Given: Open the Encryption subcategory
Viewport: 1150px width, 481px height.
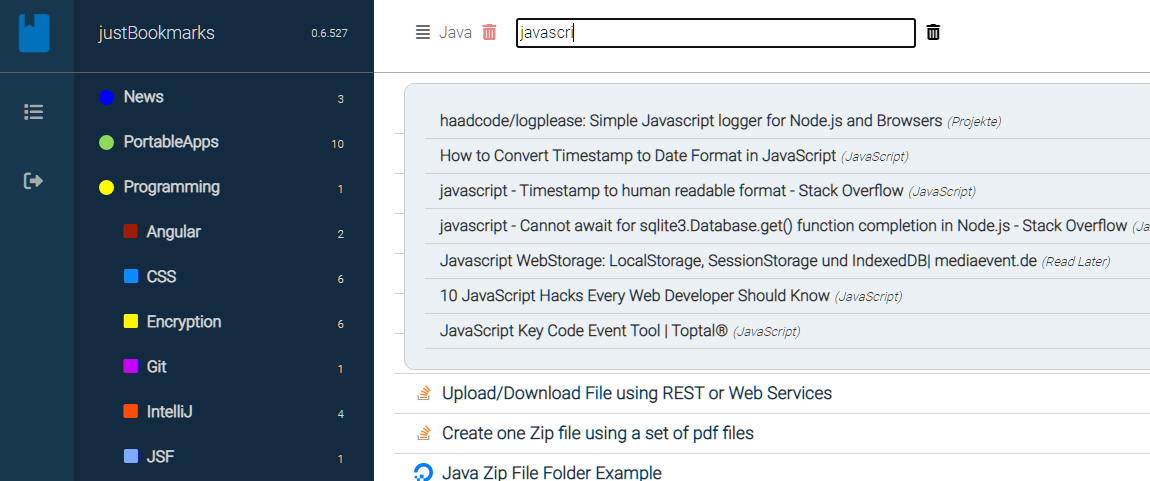Looking at the screenshot, I should [183, 322].
